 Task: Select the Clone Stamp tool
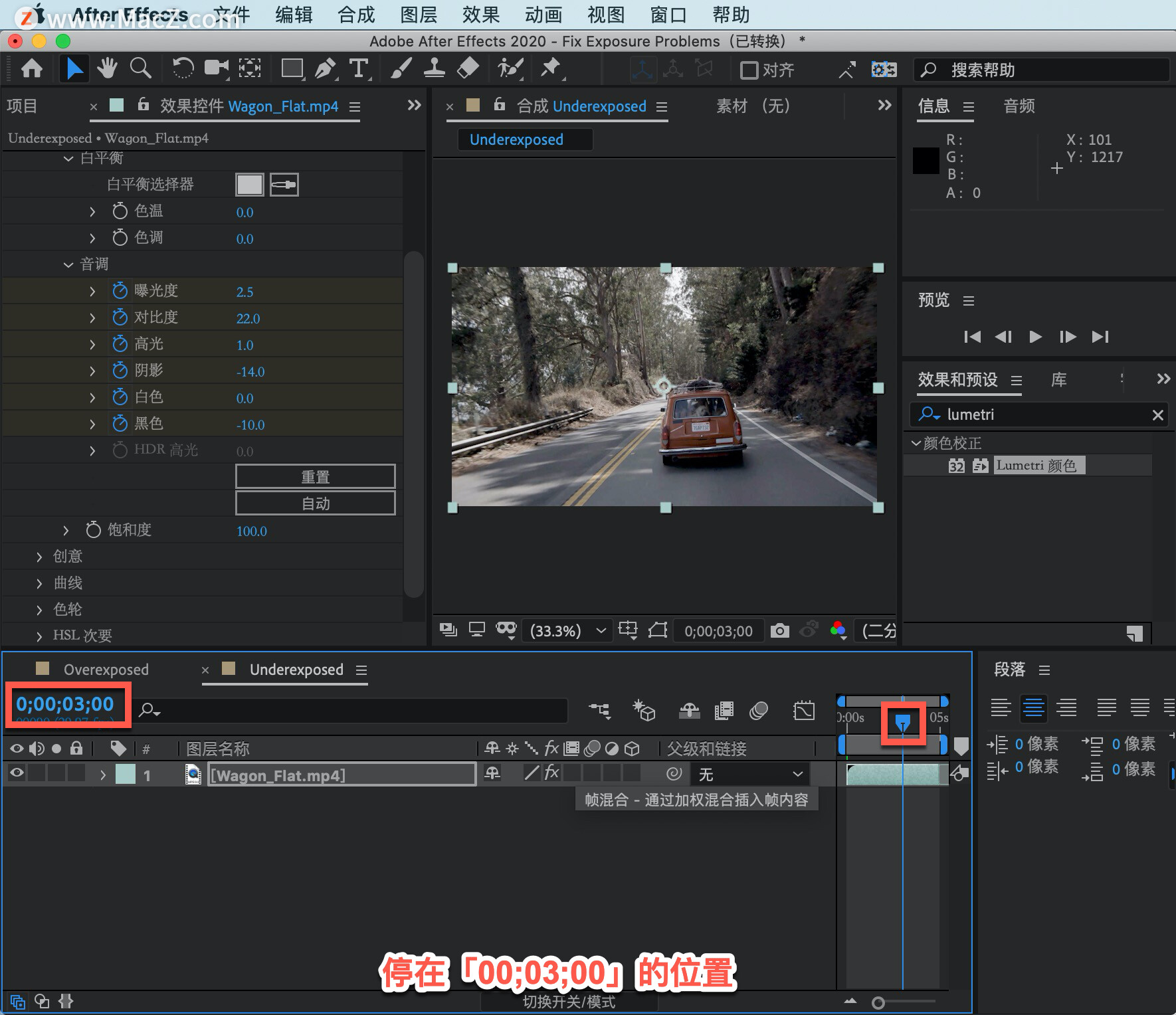[435, 68]
